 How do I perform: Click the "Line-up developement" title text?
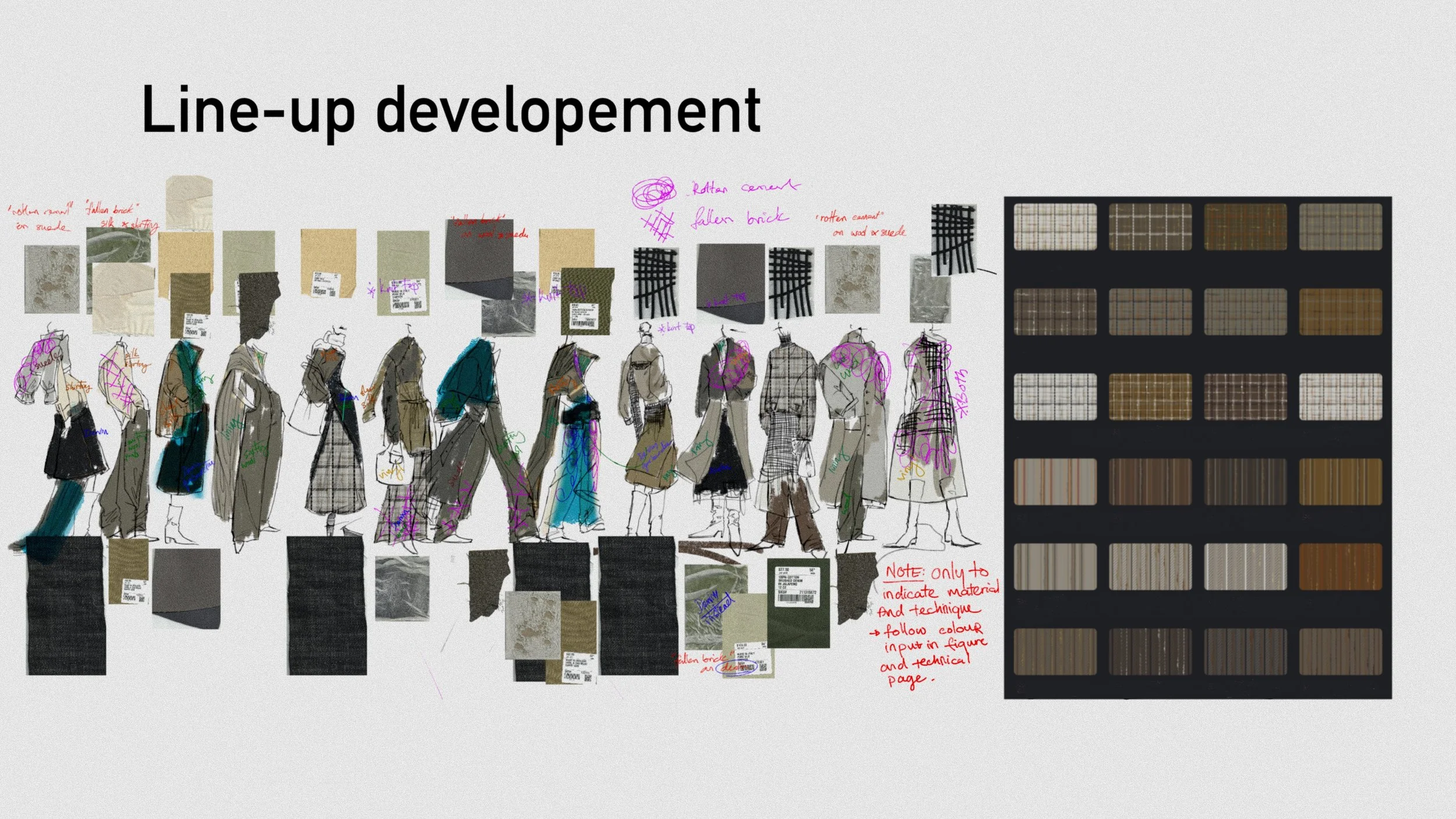click(451, 110)
